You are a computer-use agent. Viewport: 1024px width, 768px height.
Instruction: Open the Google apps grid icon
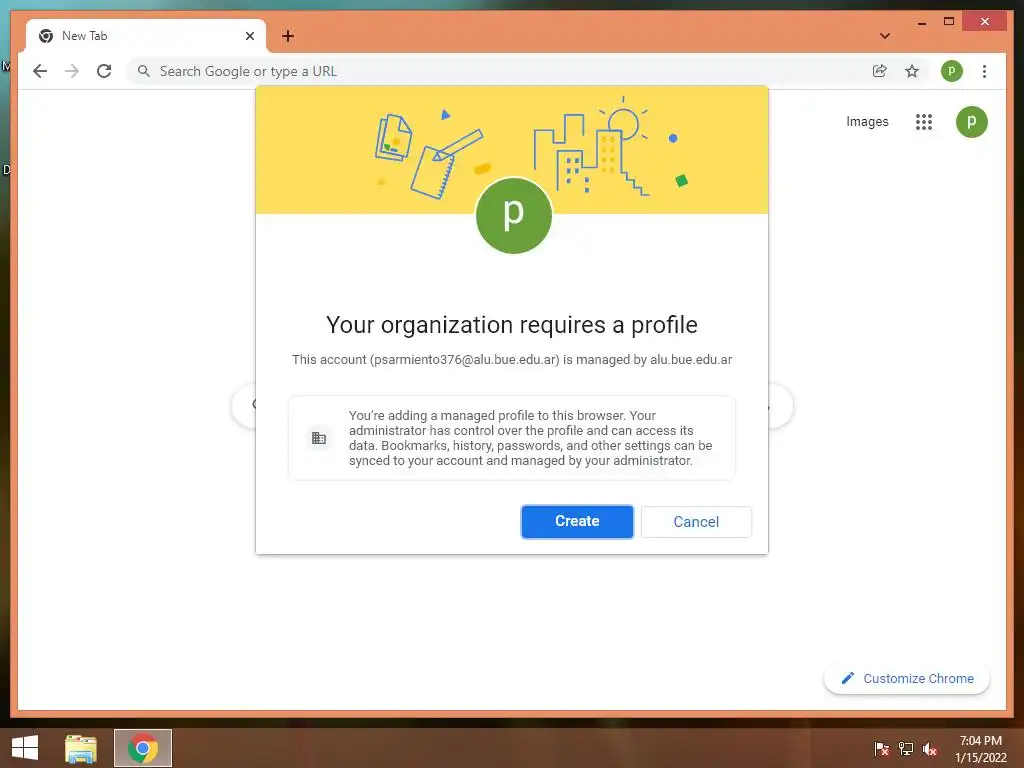coord(923,121)
